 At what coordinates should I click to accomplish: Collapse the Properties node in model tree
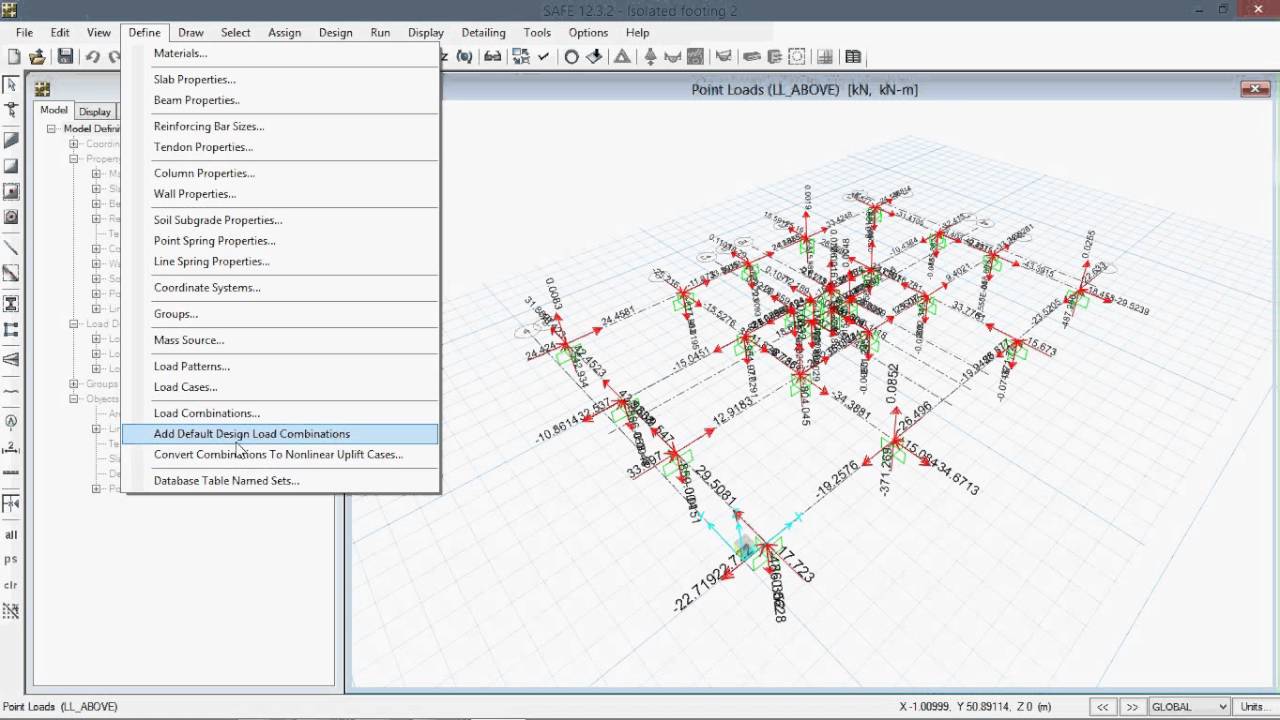74,159
